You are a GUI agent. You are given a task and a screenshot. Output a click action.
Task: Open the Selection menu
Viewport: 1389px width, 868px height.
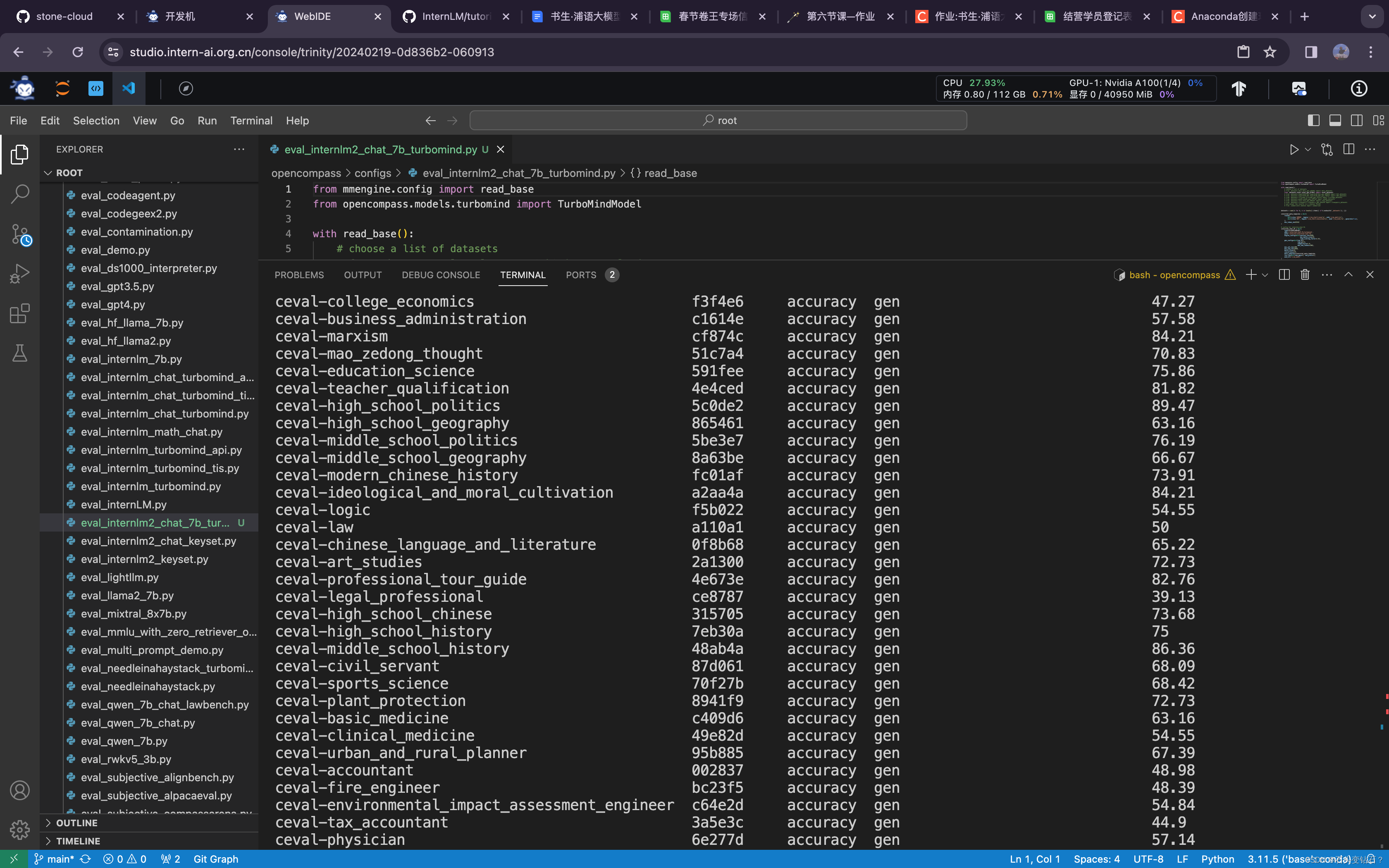pos(96,121)
